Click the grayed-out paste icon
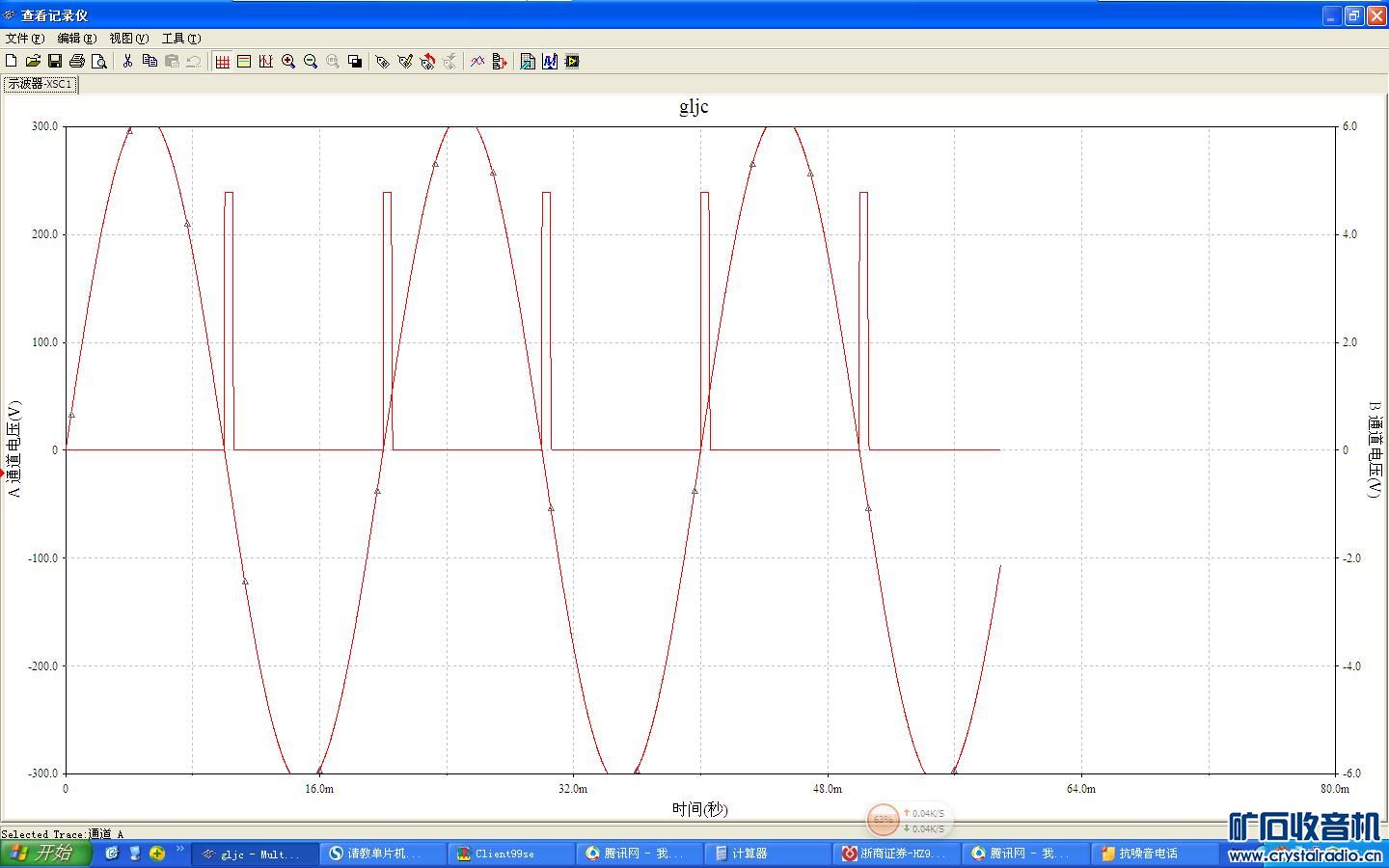 click(x=172, y=61)
